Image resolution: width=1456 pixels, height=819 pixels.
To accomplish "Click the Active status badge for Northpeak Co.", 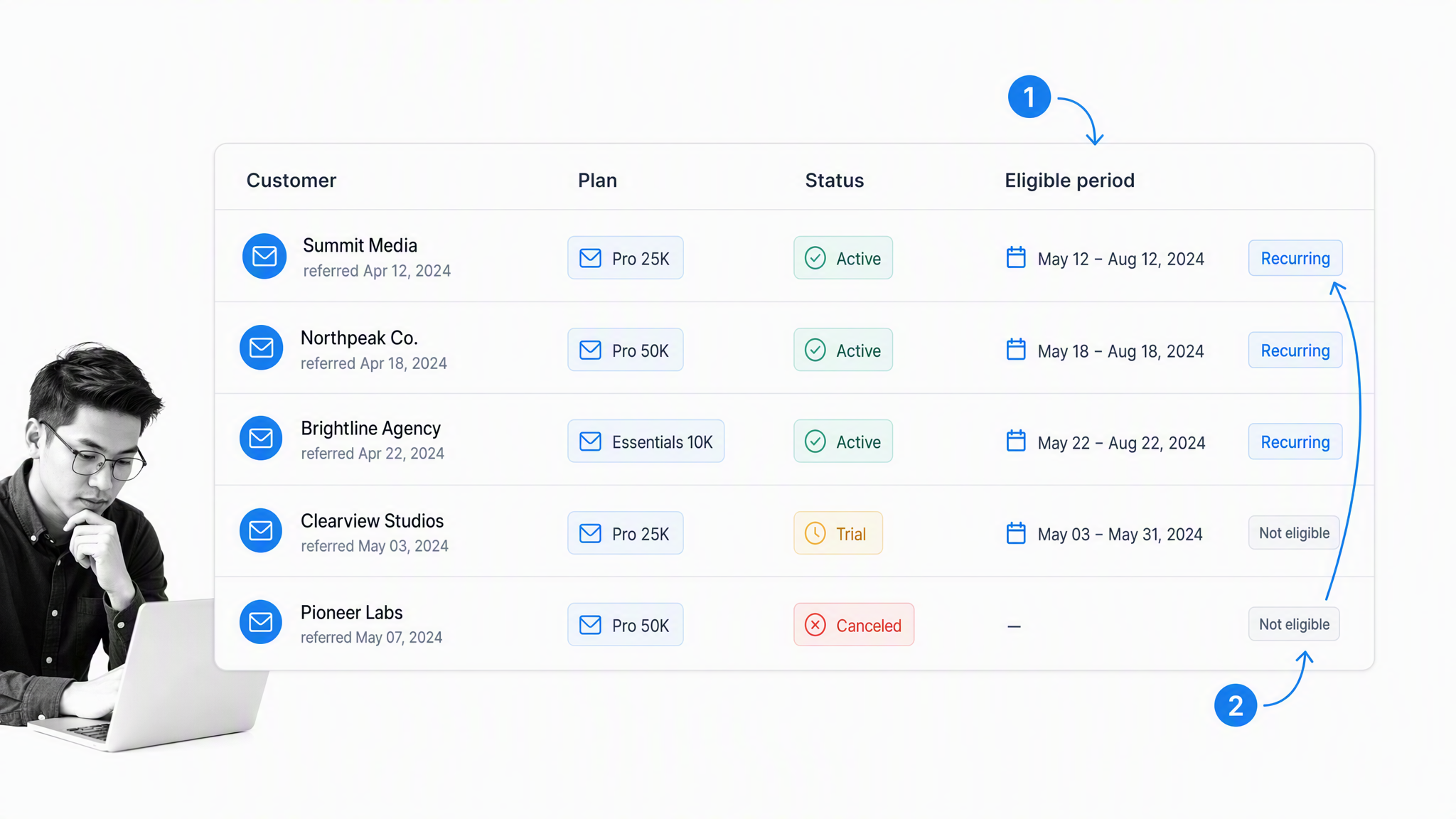I will 843,349.
